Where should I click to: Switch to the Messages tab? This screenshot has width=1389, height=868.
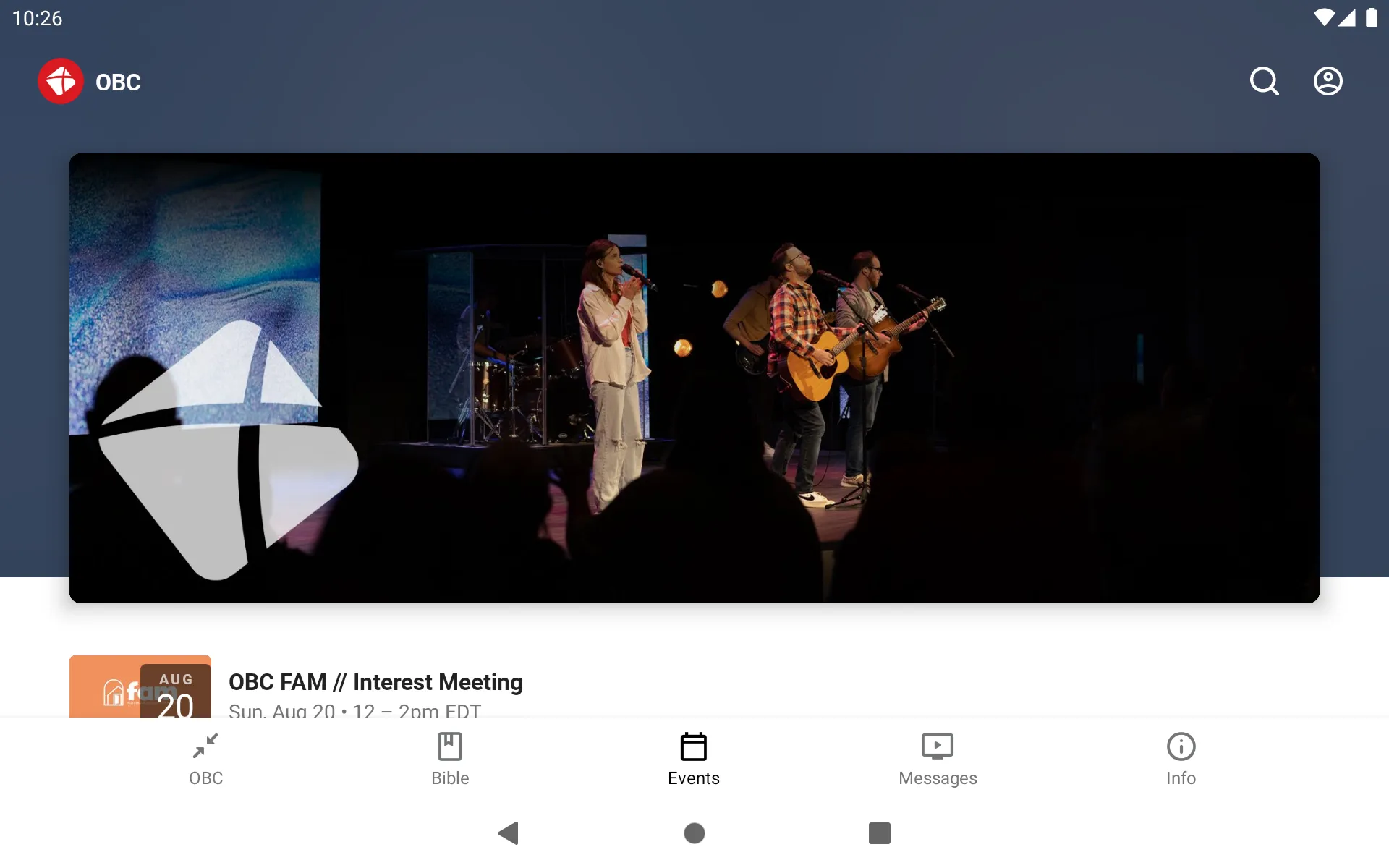pos(937,758)
